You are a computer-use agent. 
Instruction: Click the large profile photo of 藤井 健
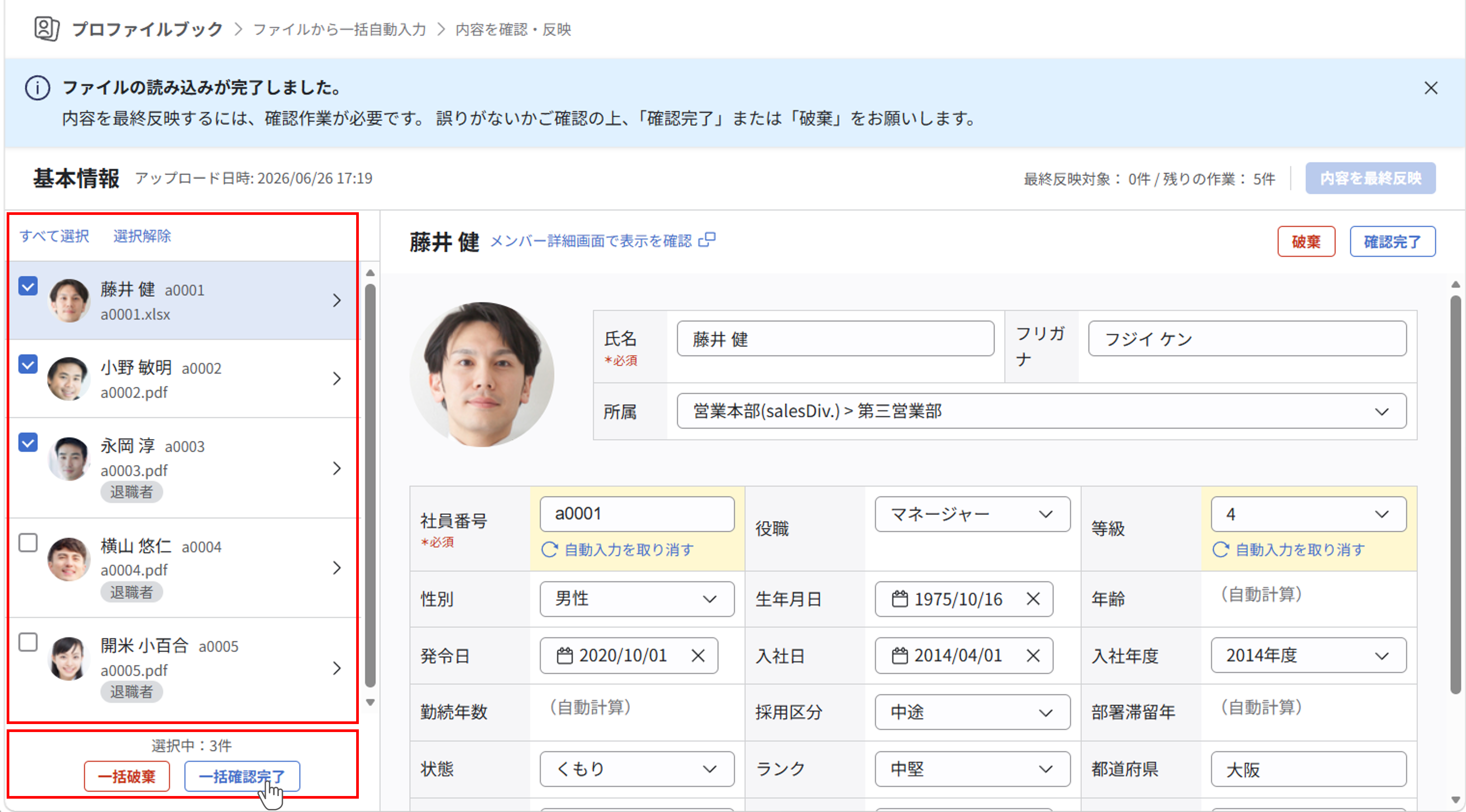pos(482,375)
